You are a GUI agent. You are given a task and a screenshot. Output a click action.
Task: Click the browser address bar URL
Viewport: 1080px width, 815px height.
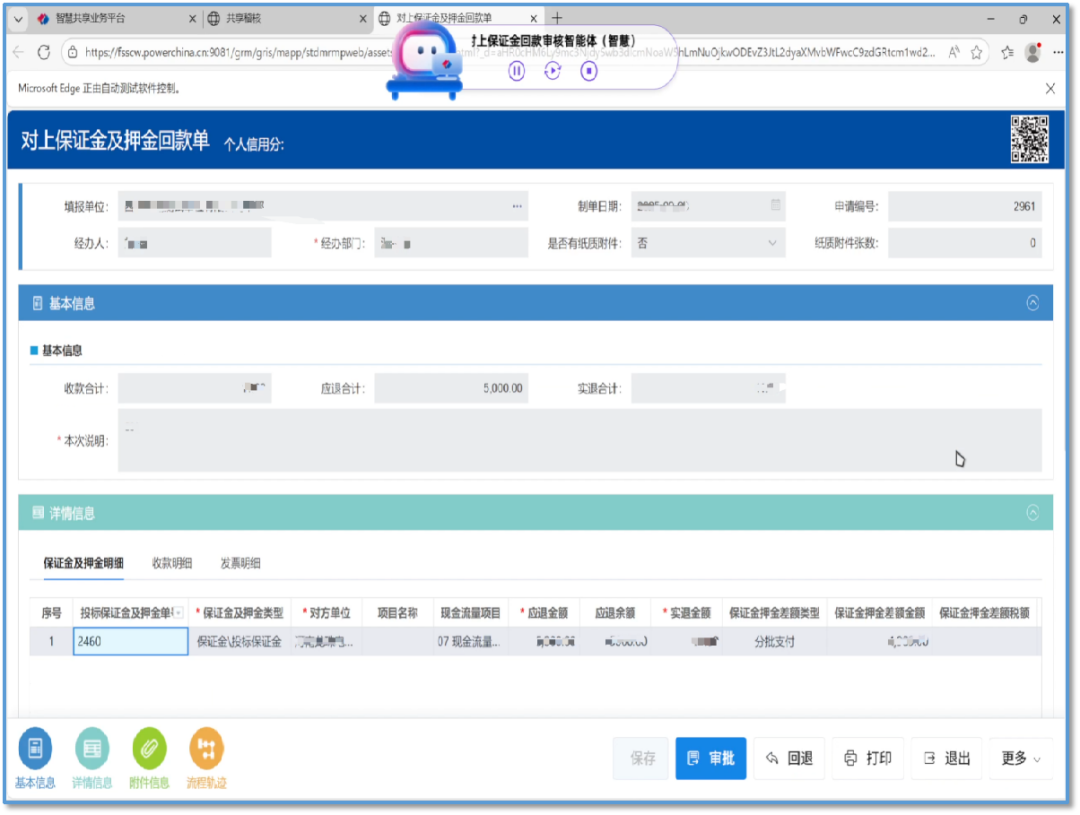pyautogui.click(x=510, y=52)
